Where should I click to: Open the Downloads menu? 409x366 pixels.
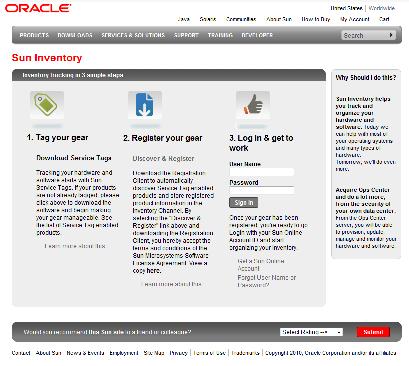75,35
